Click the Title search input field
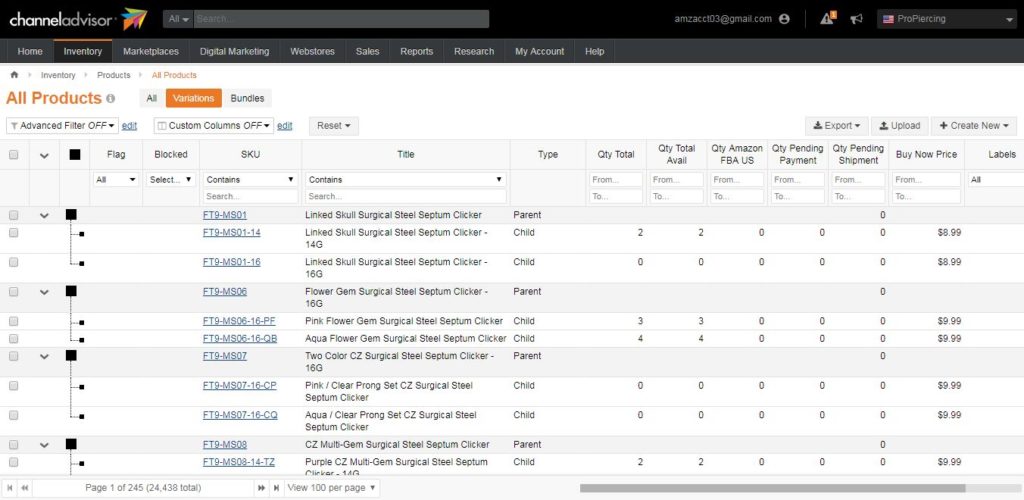Image resolution: width=1024 pixels, height=500 pixels. pos(405,197)
